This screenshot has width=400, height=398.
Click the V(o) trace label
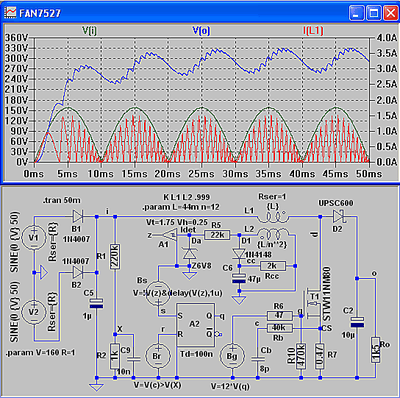click(x=201, y=31)
